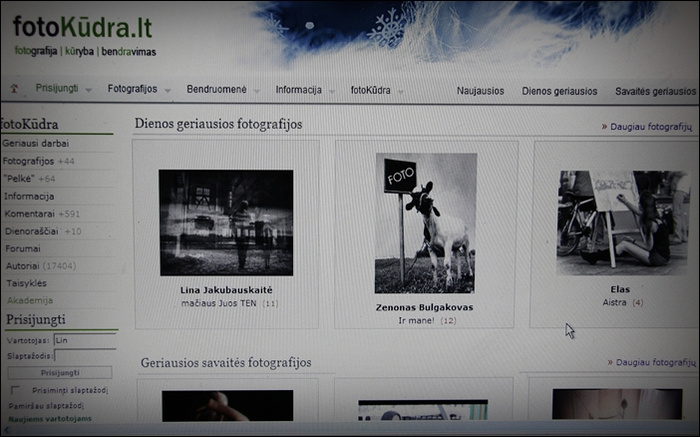Open the Fotografijos dropdown in navigation bar
Image resolution: width=700 pixels, height=437 pixels.
click(x=137, y=89)
